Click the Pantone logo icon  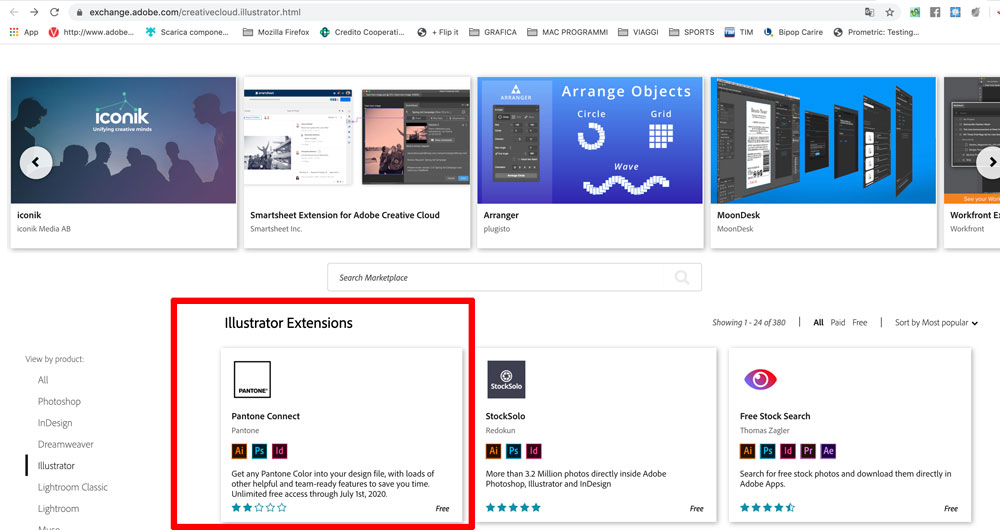coord(252,379)
